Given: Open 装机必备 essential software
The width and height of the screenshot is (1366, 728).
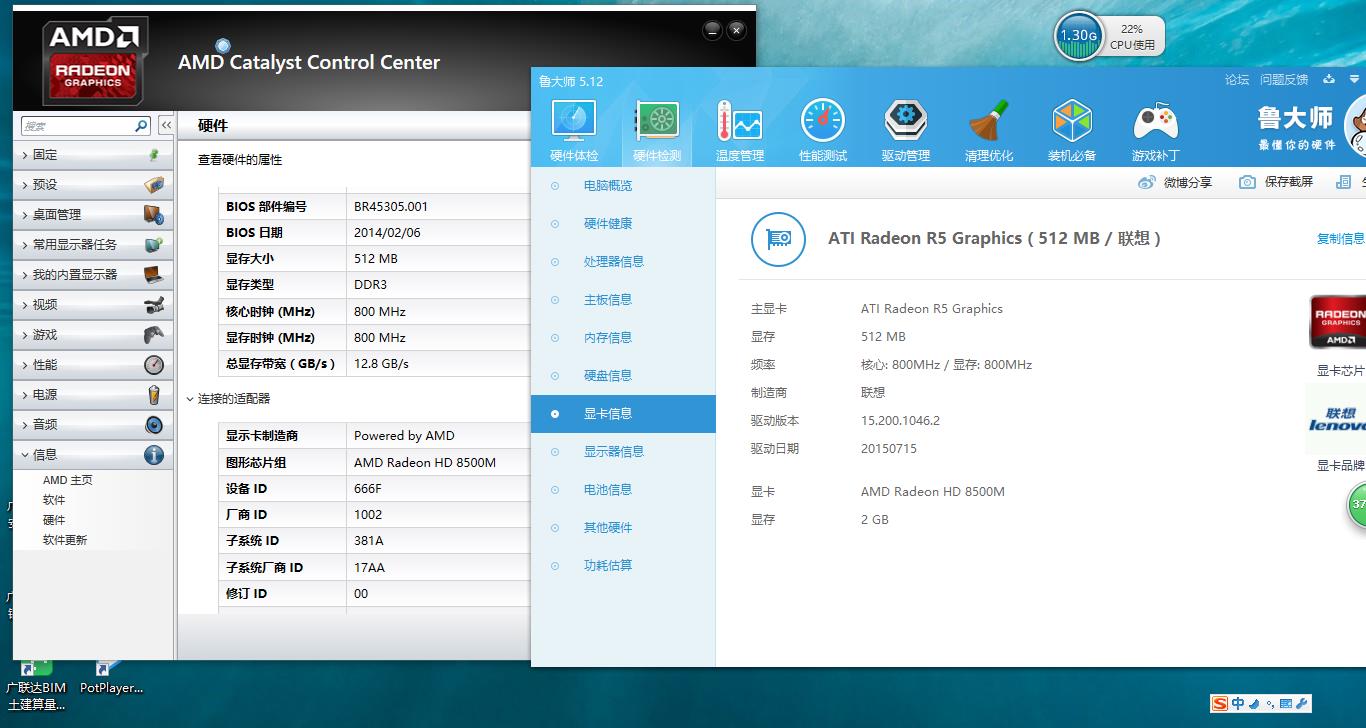Looking at the screenshot, I should click(1072, 131).
